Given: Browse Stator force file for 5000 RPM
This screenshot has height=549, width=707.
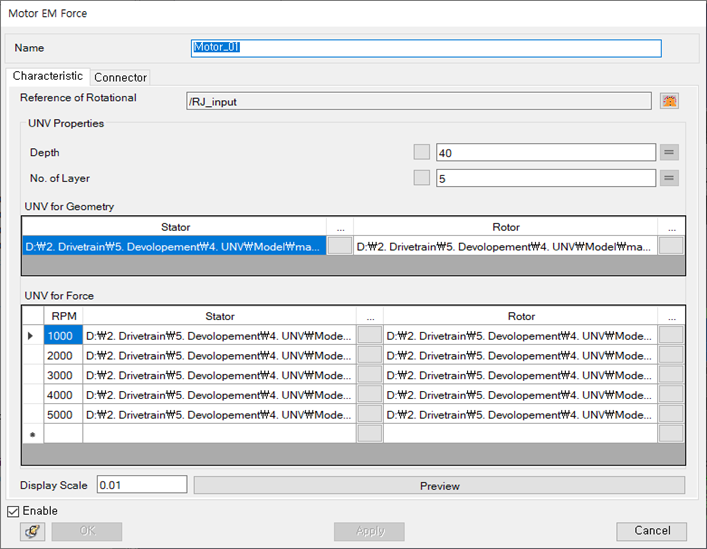Looking at the screenshot, I should pyautogui.click(x=370, y=414).
